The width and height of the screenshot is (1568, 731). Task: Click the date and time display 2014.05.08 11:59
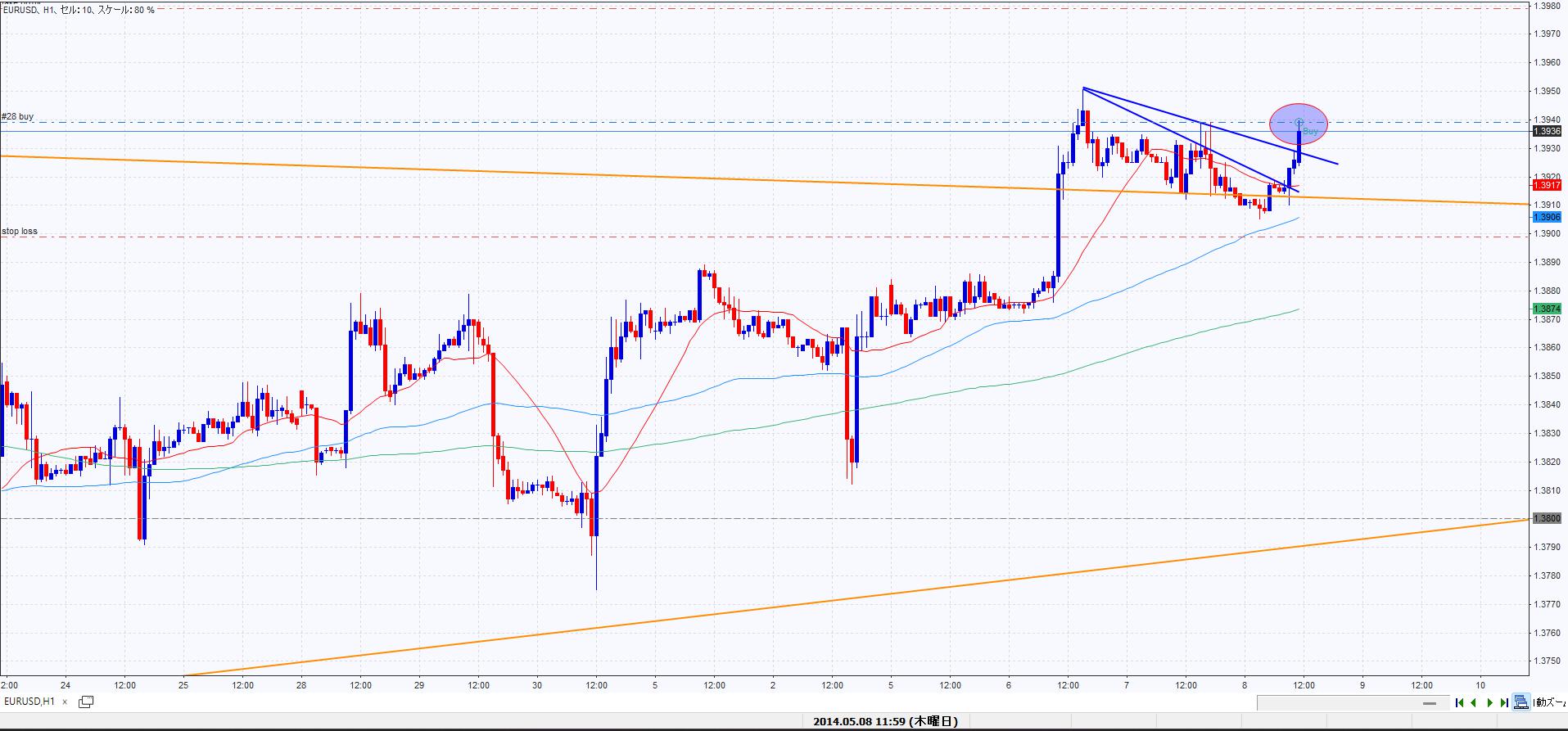point(885,721)
